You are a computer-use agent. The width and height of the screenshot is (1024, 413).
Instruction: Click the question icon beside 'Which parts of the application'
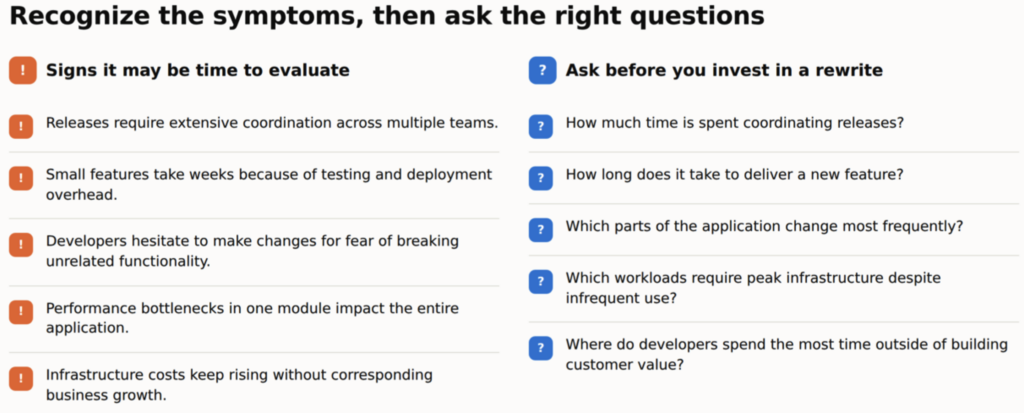(x=541, y=230)
